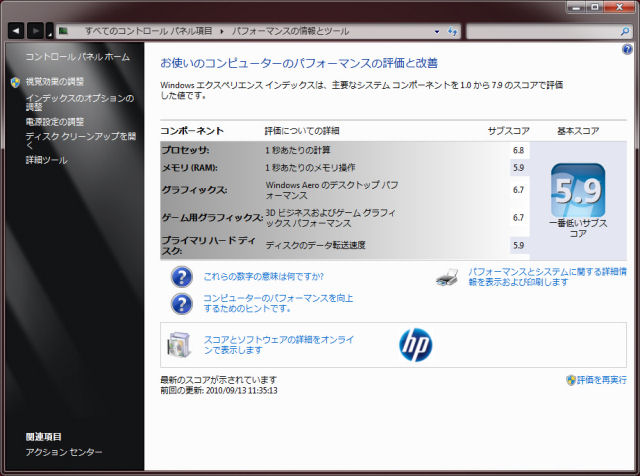Click 評価を再実行 to rerun assessment
Image resolution: width=640 pixels, height=476 pixels.
pos(602,380)
